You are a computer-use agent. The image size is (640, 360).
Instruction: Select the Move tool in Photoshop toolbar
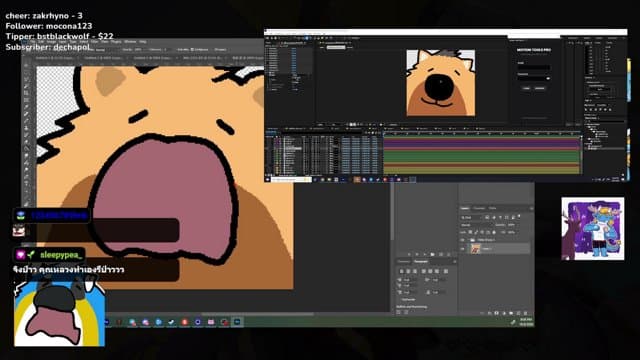(27, 65)
